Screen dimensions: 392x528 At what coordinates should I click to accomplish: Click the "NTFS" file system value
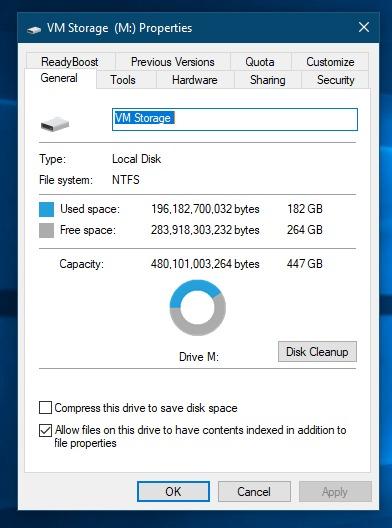click(x=126, y=180)
